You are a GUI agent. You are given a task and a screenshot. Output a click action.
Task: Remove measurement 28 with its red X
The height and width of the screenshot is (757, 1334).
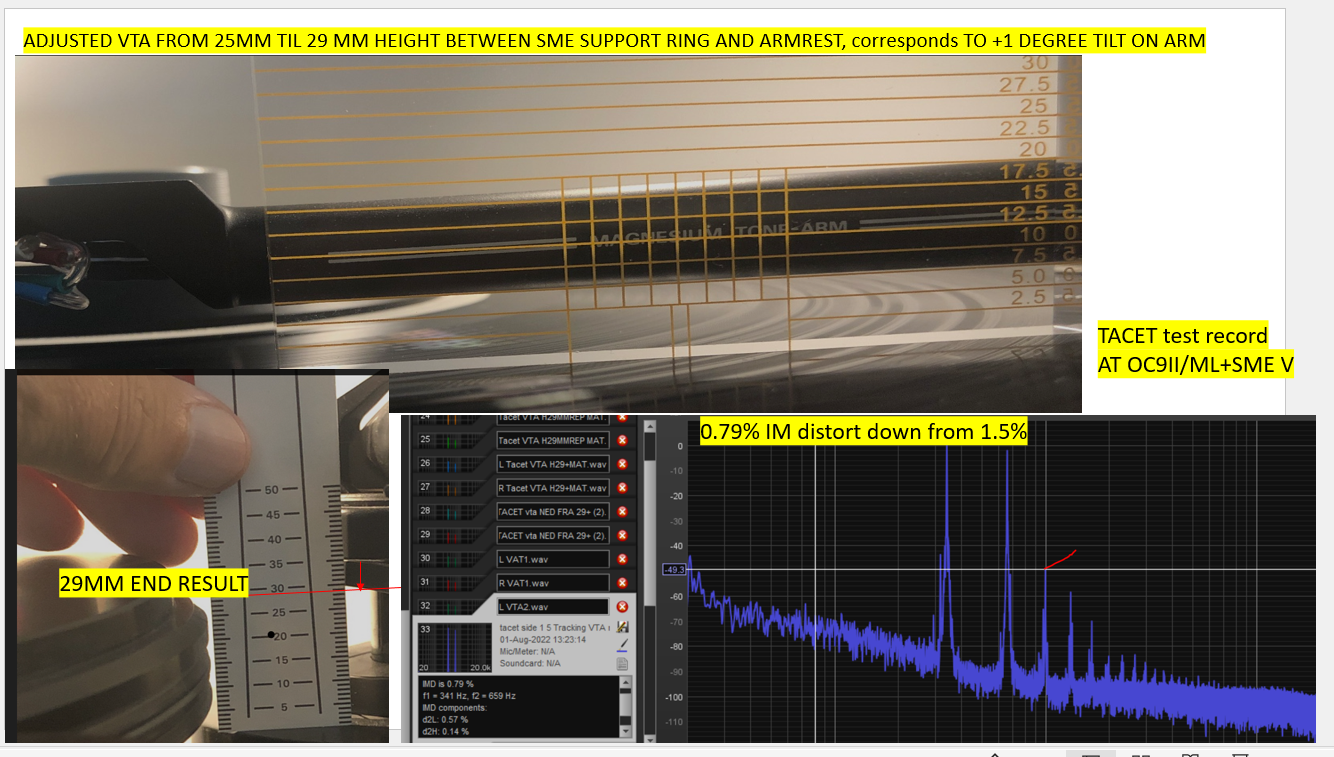click(622, 511)
